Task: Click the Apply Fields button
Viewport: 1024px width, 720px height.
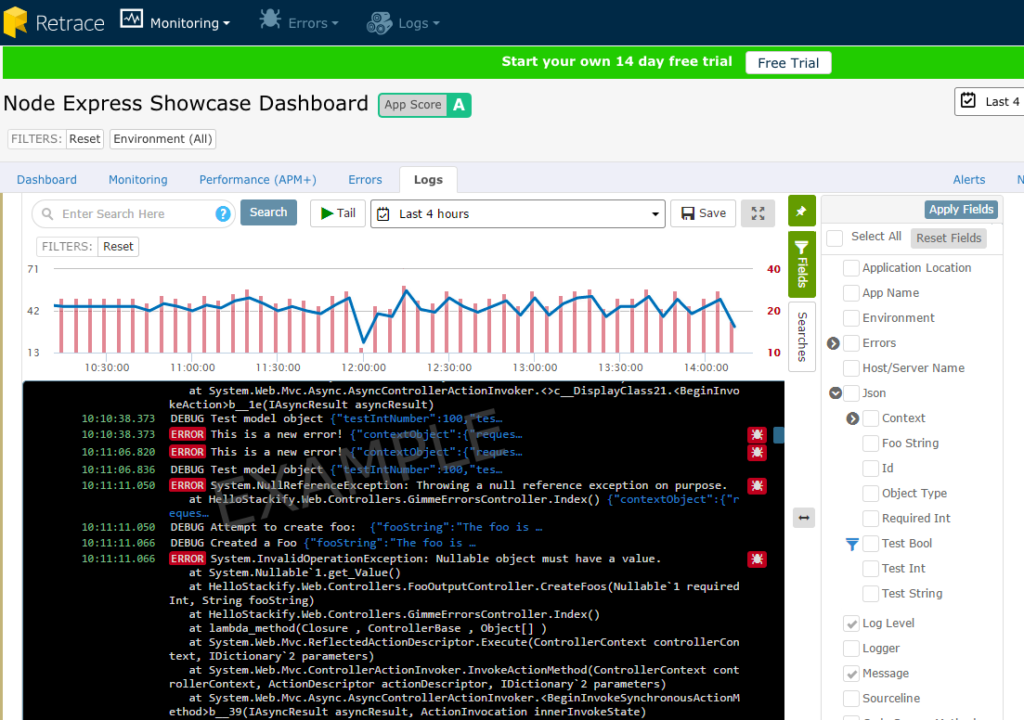Action: (x=961, y=210)
